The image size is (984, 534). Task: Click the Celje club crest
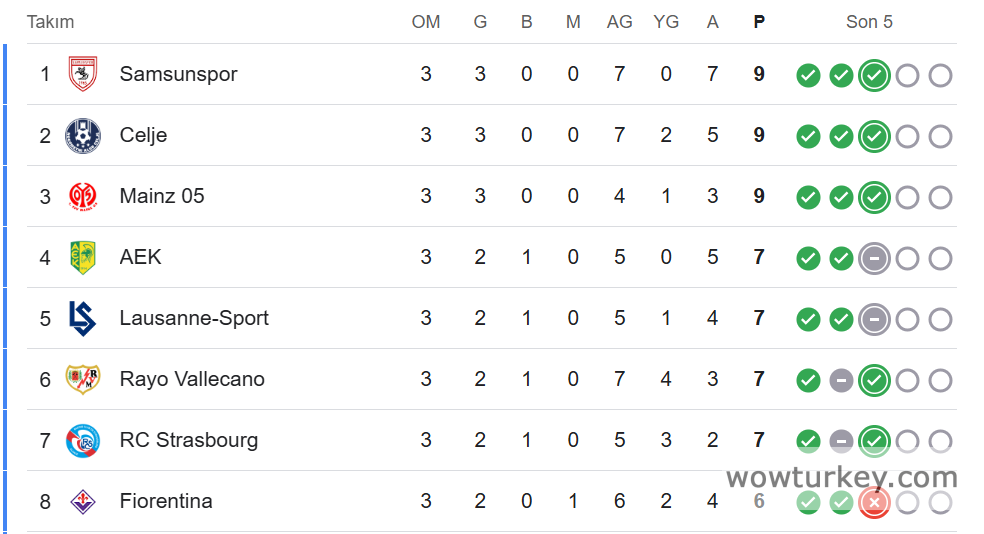point(82,135)
